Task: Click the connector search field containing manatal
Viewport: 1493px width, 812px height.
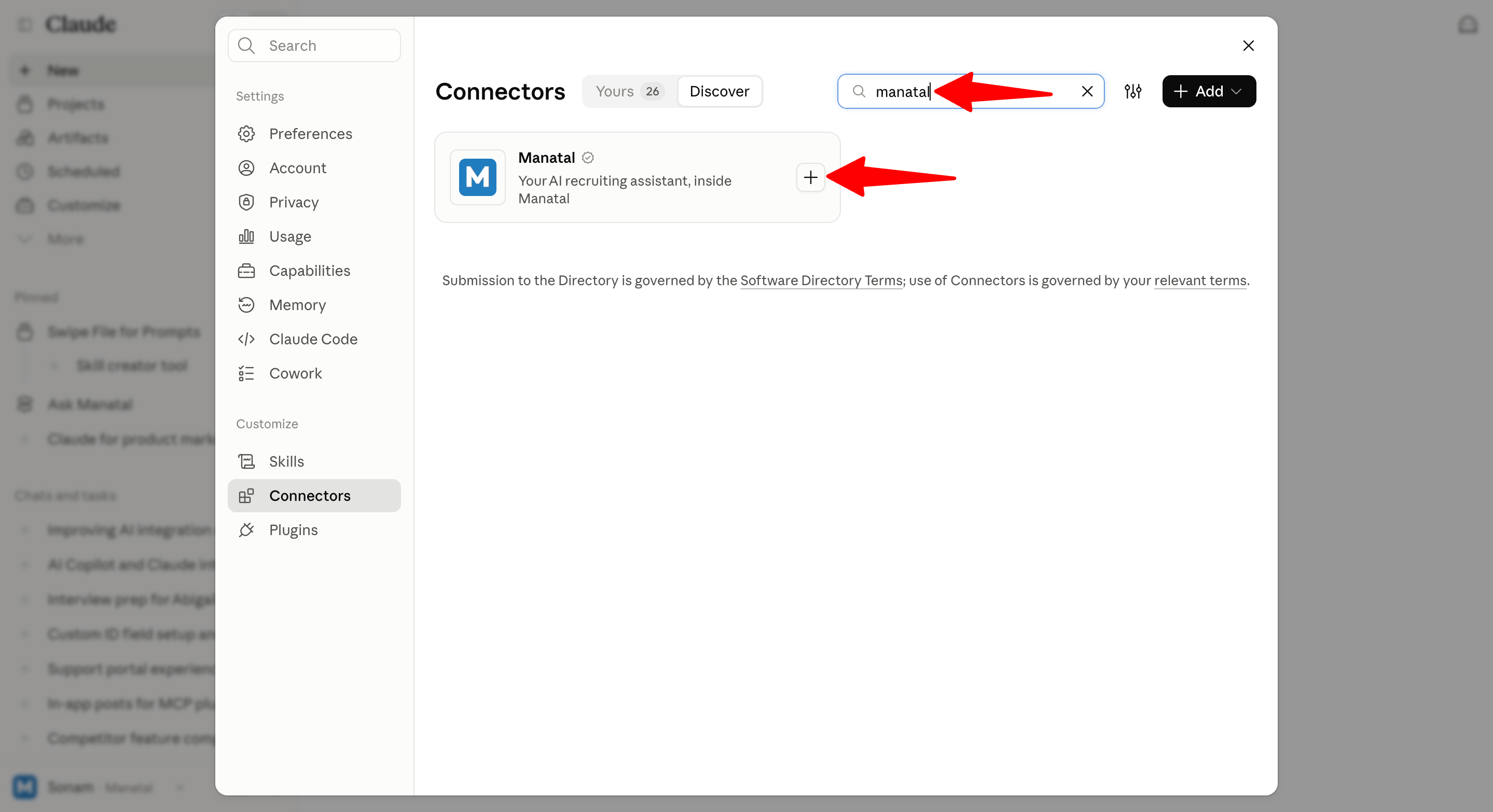Action: pos(970,91)
